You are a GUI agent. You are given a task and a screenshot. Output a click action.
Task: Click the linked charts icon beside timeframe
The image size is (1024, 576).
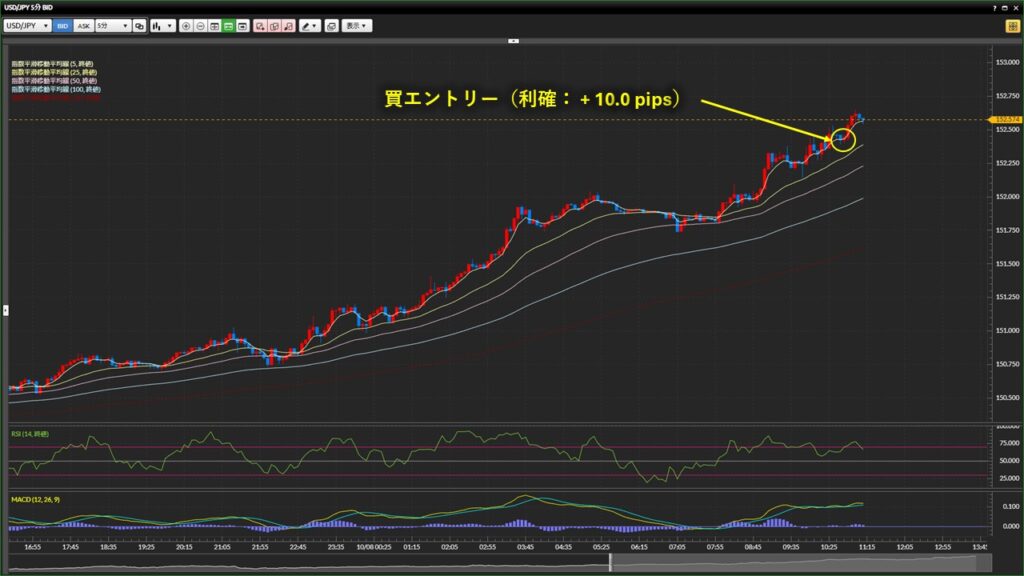[139, 26]
